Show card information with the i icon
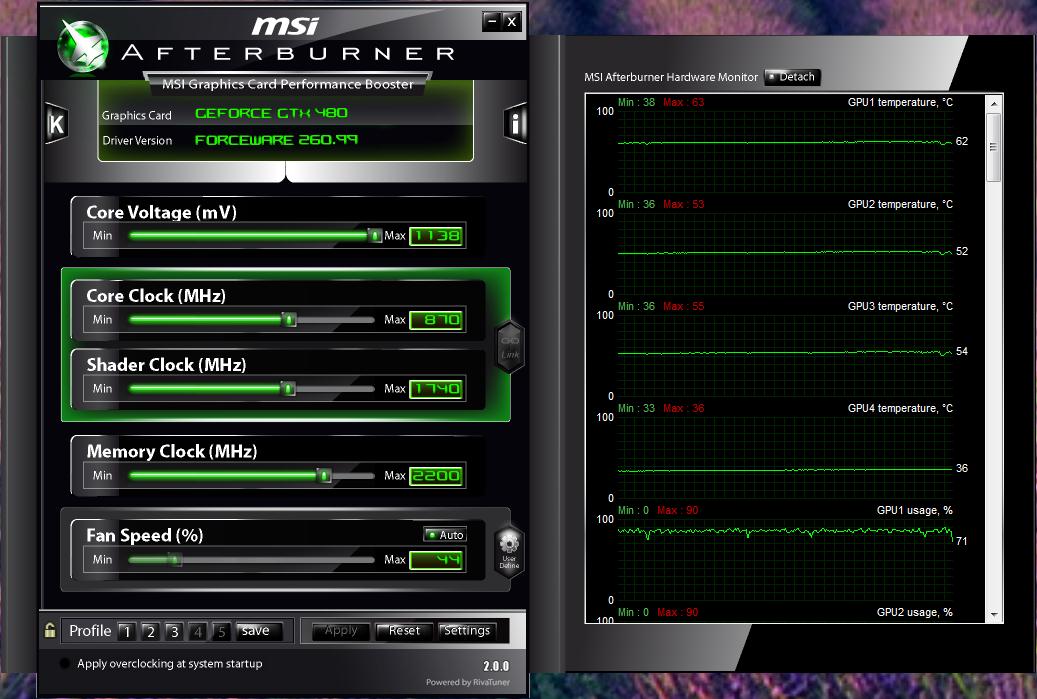 point(515,123)
